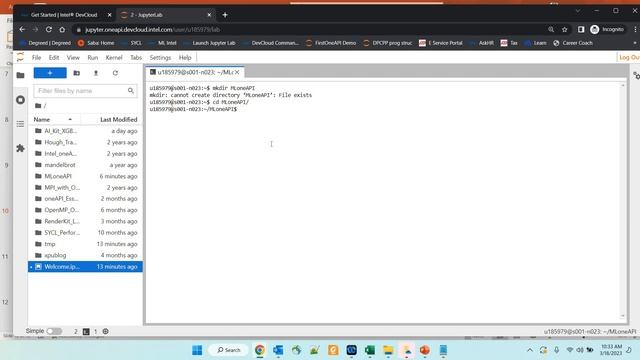Open a new browser tab
The width and height of the screenshot is (640, 360).
(x=225, y=15)
